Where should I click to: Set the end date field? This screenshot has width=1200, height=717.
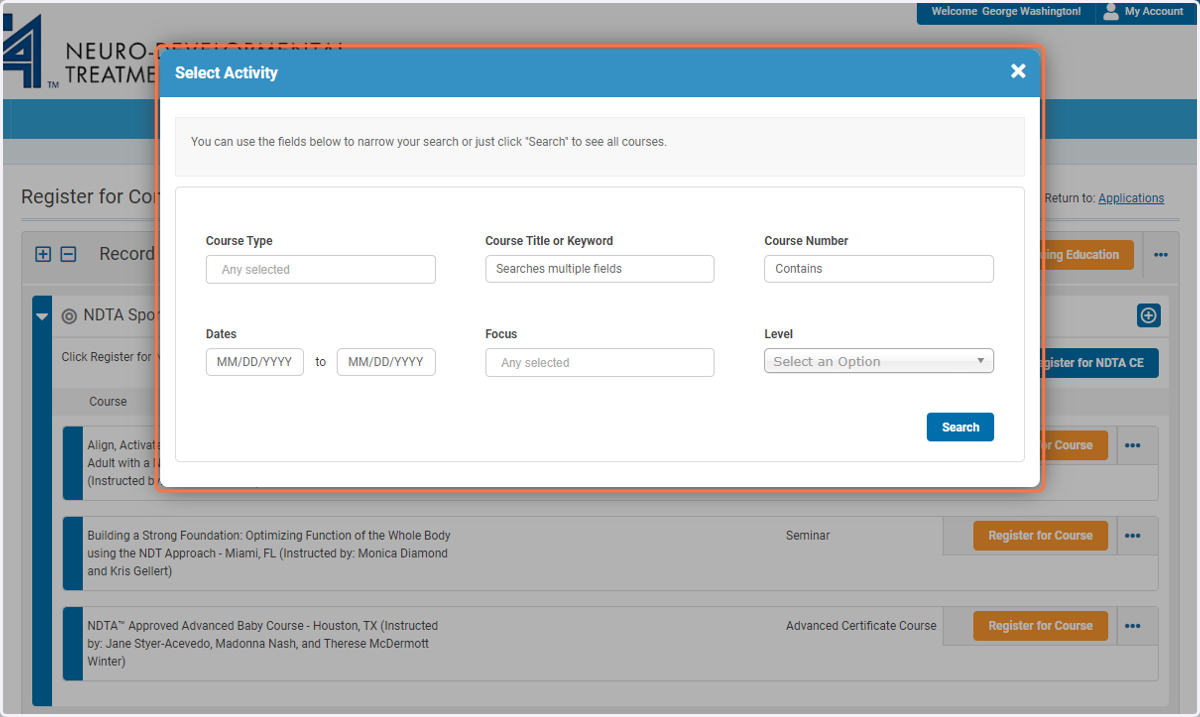click(386, 362)
